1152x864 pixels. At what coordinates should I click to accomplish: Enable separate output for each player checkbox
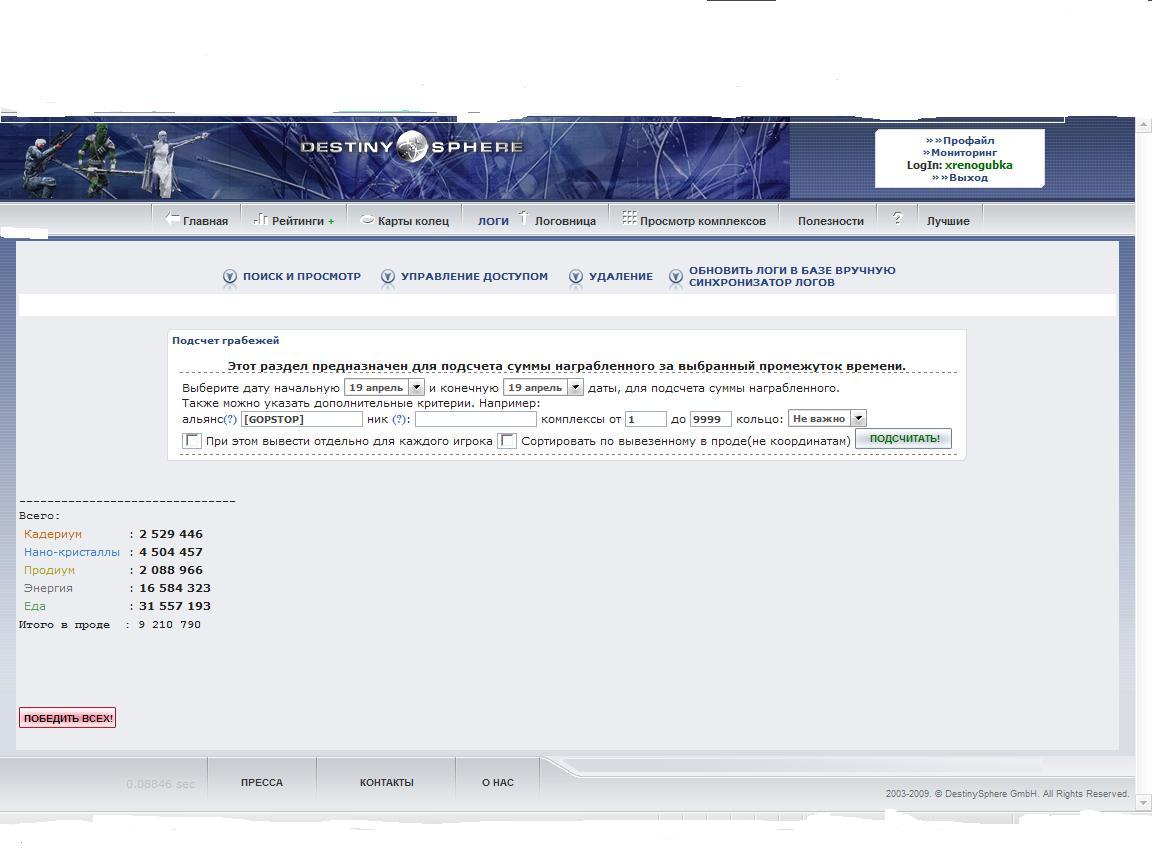click(192, 441)
